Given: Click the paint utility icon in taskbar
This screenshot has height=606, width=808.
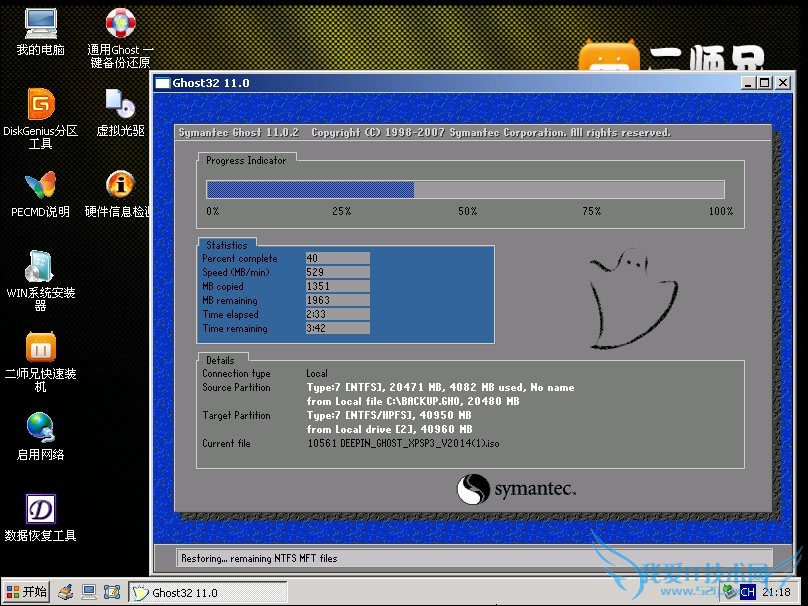Looking at the screenshot, I should point(112,591).
